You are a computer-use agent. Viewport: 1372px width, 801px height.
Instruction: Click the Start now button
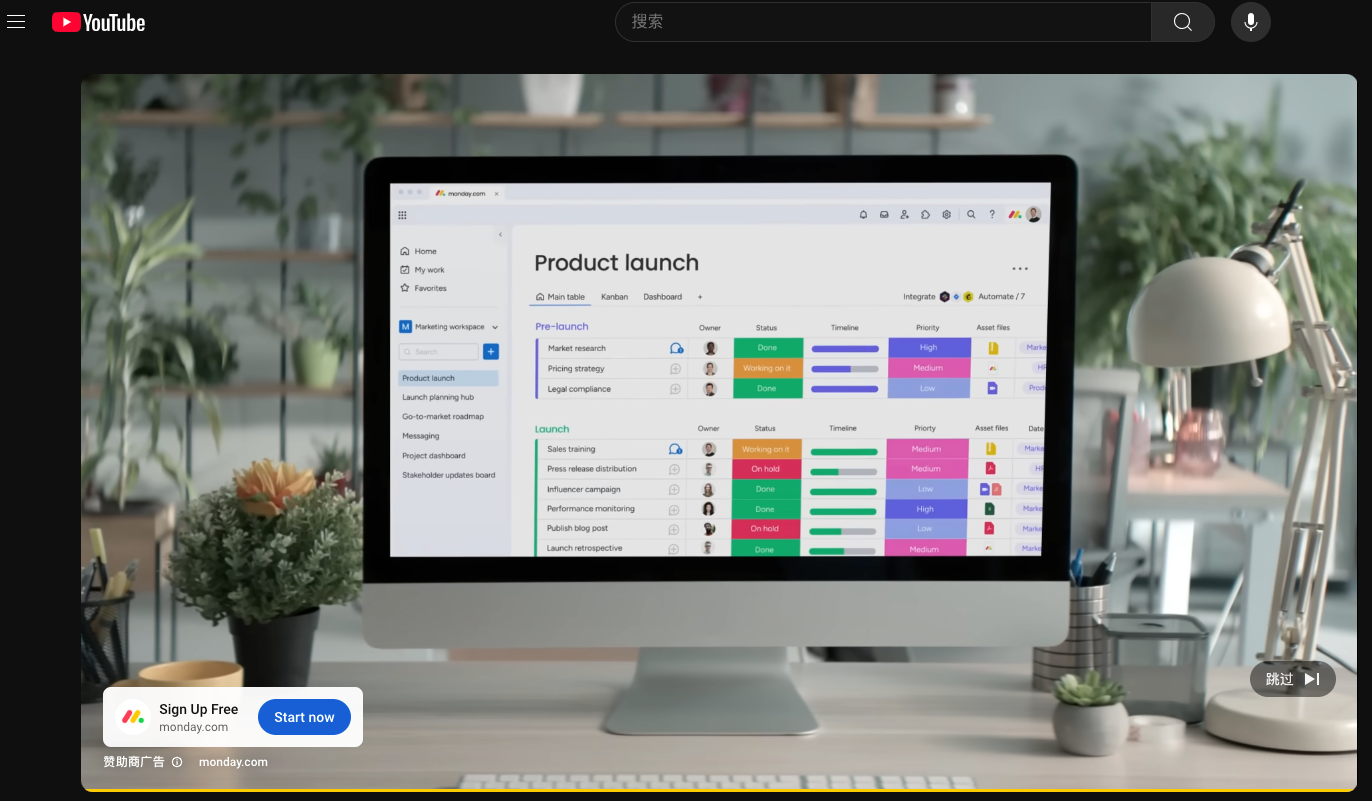304,717
